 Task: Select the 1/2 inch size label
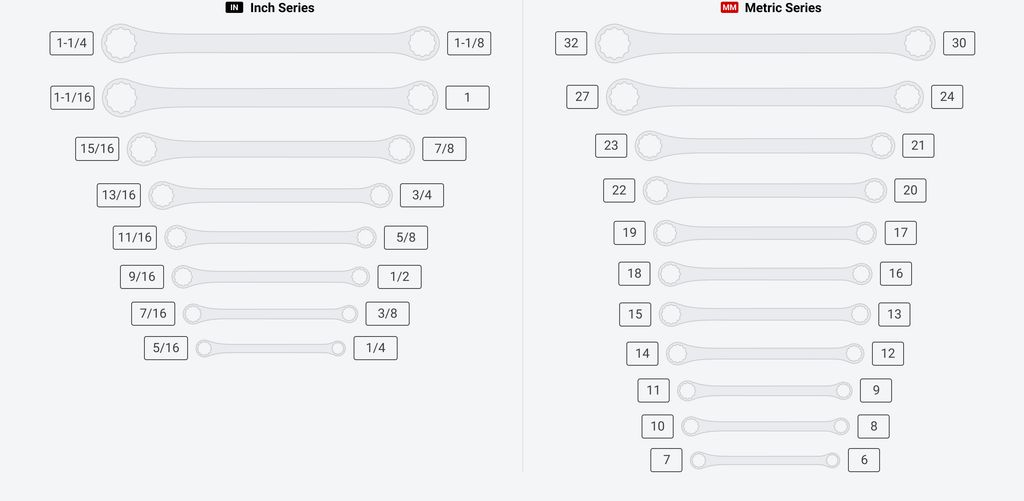(x=399, y=276)
